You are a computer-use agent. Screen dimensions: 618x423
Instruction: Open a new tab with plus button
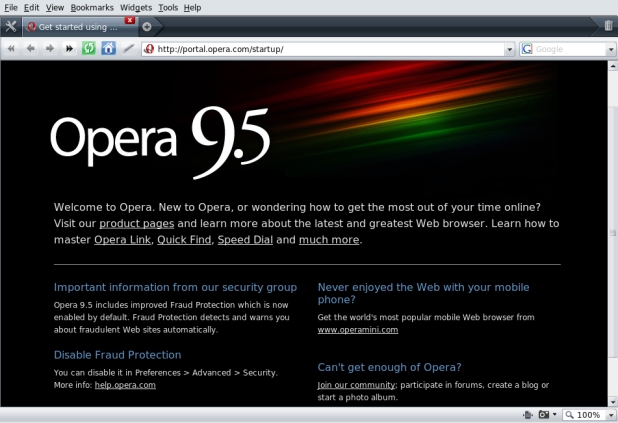pos(147,26)
